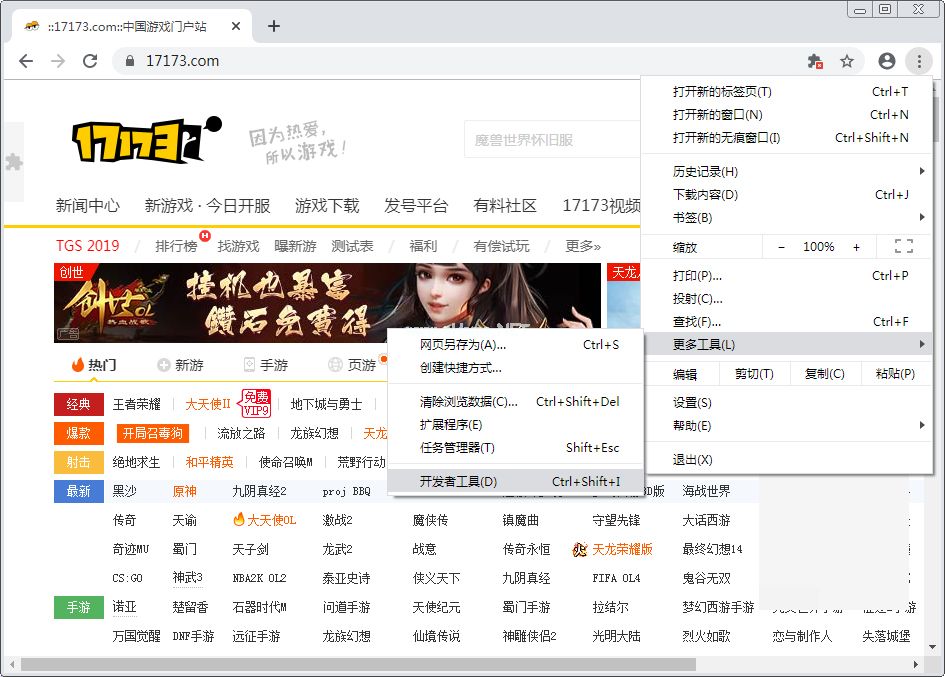
Task: Click the 免费VIP9 badge beside 大天使II
Action: click(256, 403)
